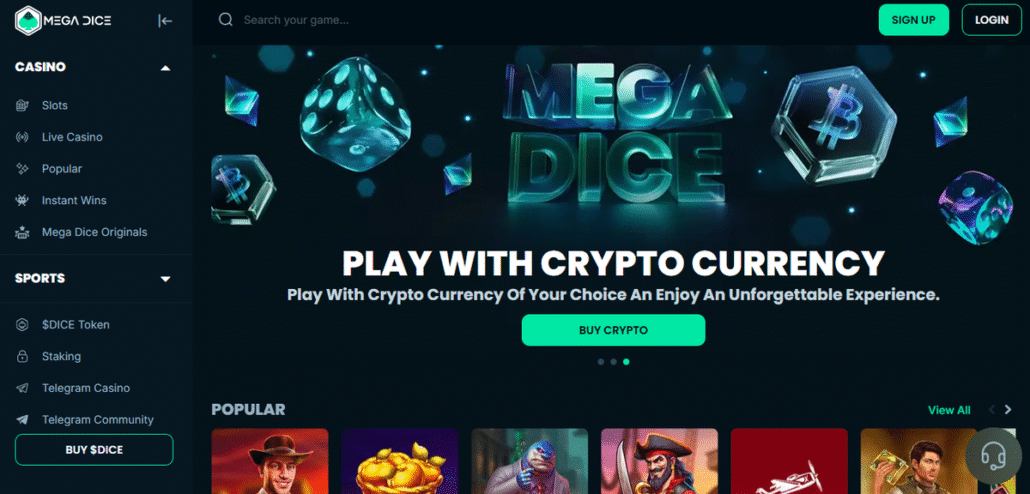Expand the SPORTS section arrow
The width and height of the screenshot is (1030, 494).
click(x=166, y=279)
